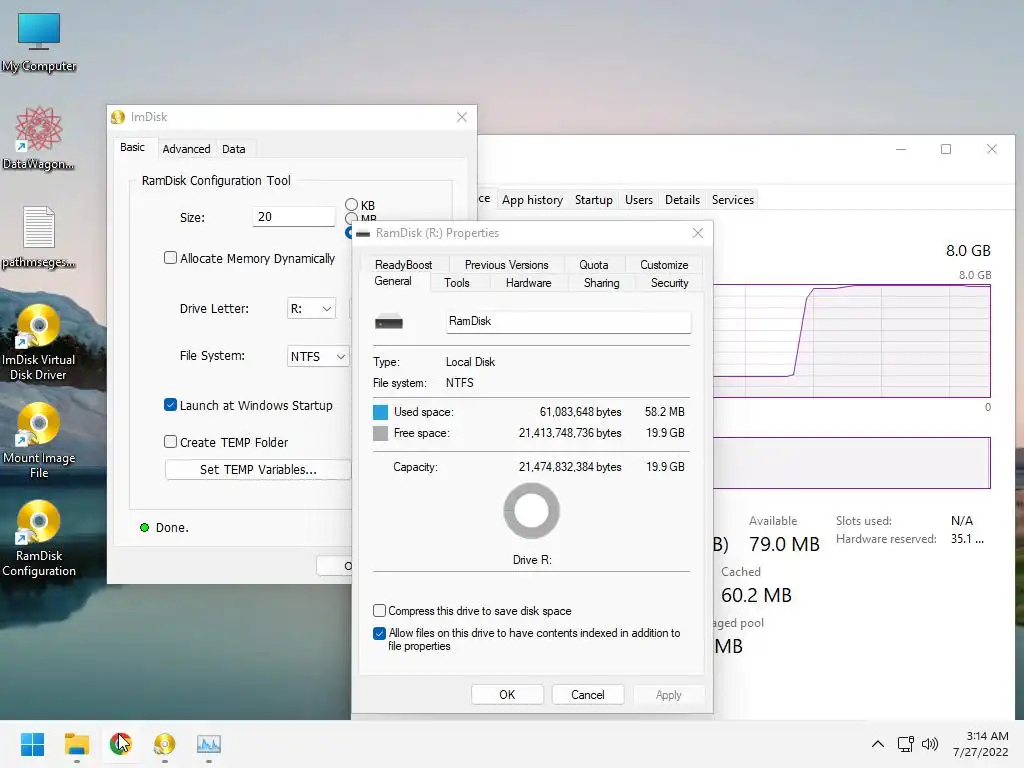Open the RamDisk Configuration desktop shortcut
The height and width of the screenshot is (768, 1024).
tap(39, 539)
